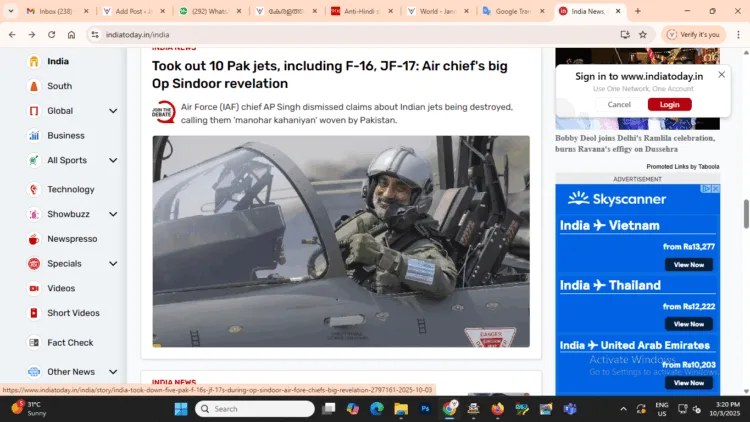This screenshot has height=422, width=750.
Task: Open Photoshop from the Windows taskbar
Action: 425,409
